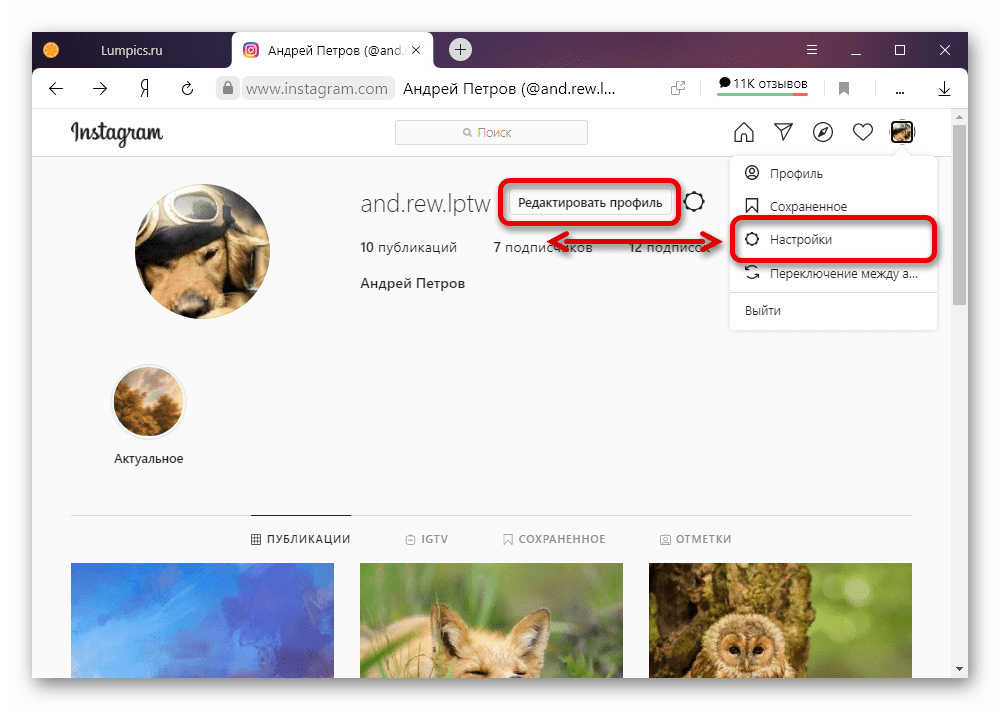Screen dimensions: 1000x710
Task: Switch to IGTV tab
Action: point(426,539)
